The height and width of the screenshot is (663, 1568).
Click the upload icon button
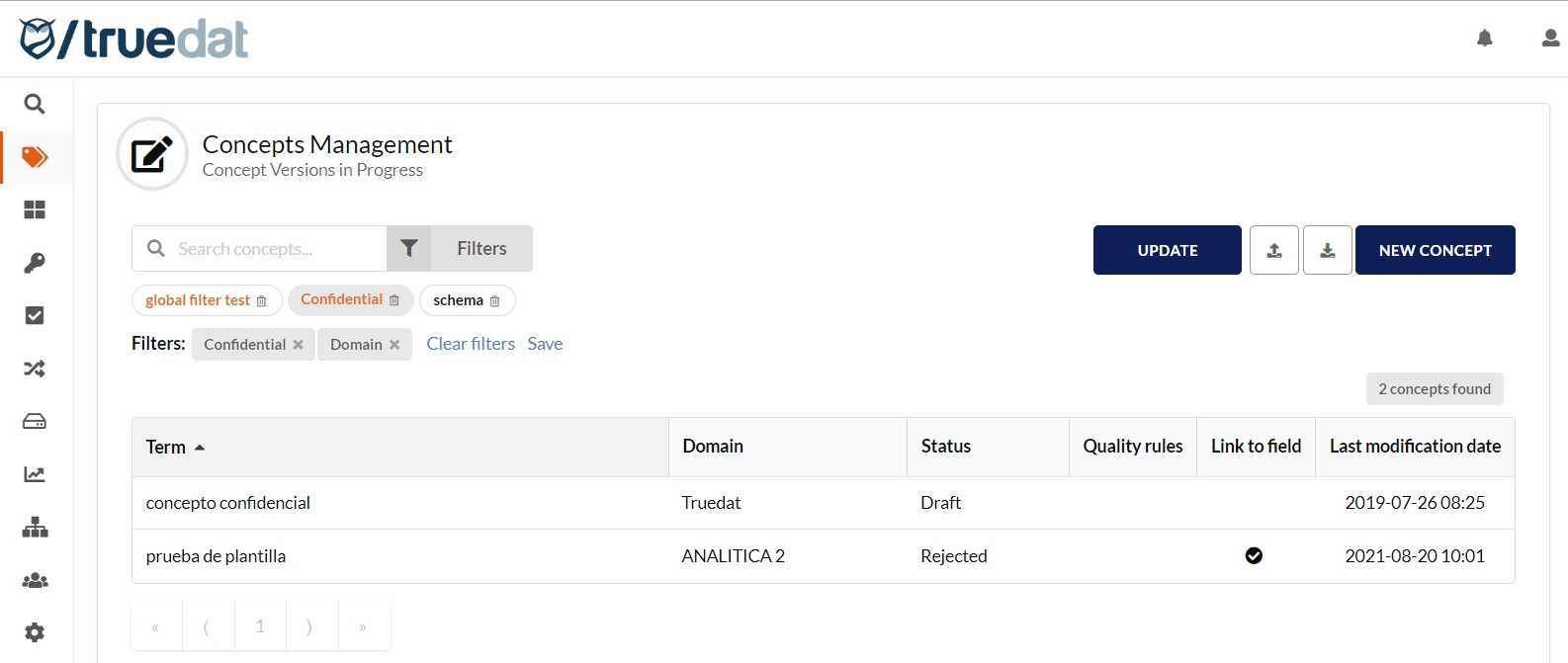1274,250
